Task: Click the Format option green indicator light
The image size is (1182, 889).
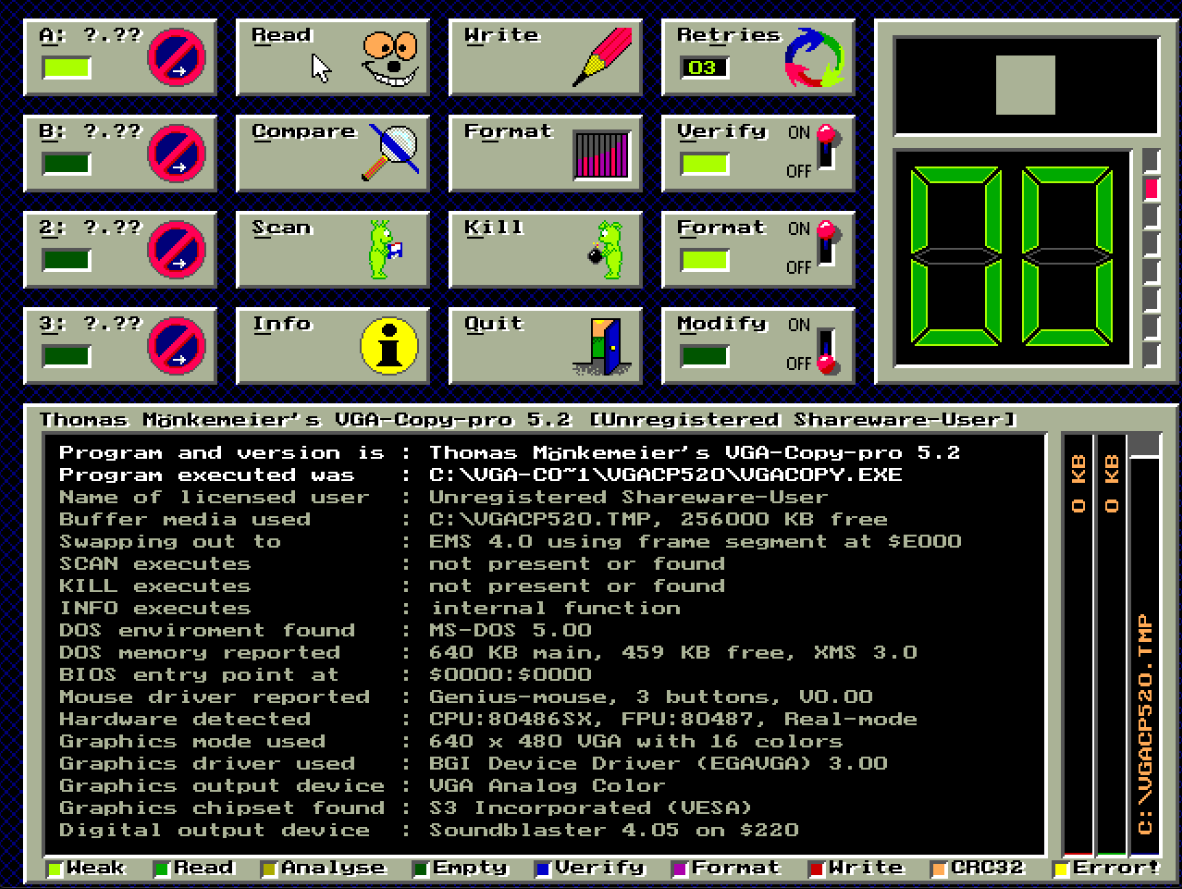Action: (x=705, y=261)
